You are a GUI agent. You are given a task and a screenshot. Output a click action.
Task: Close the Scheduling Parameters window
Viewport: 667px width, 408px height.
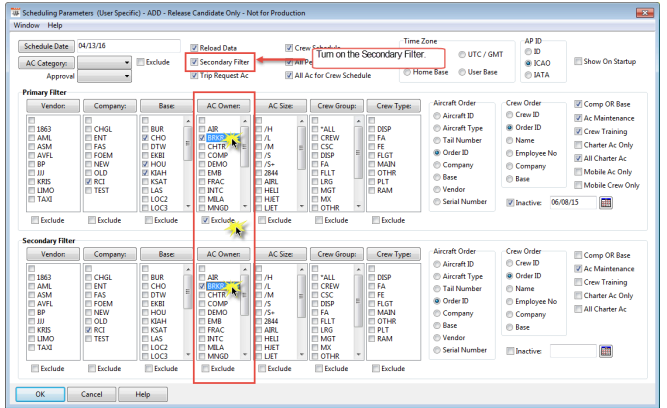pyautogui.click(x=645, y=13)
